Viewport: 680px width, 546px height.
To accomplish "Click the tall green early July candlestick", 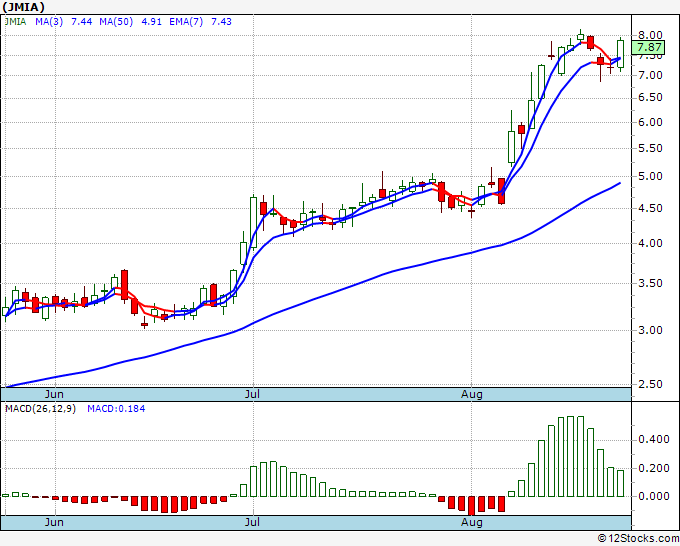I will point(253,222).
